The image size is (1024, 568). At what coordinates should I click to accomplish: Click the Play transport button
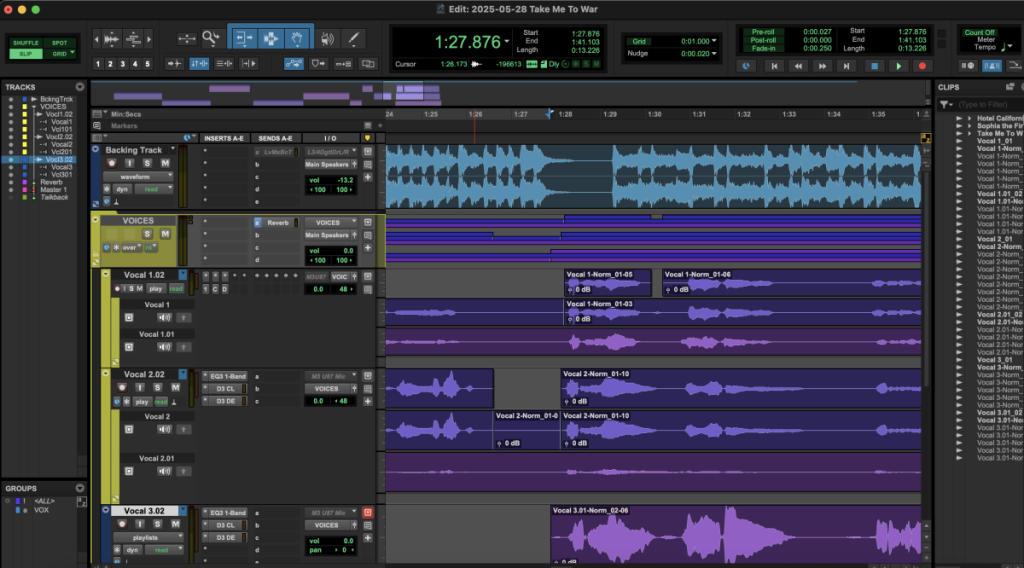tap(898, 66)
